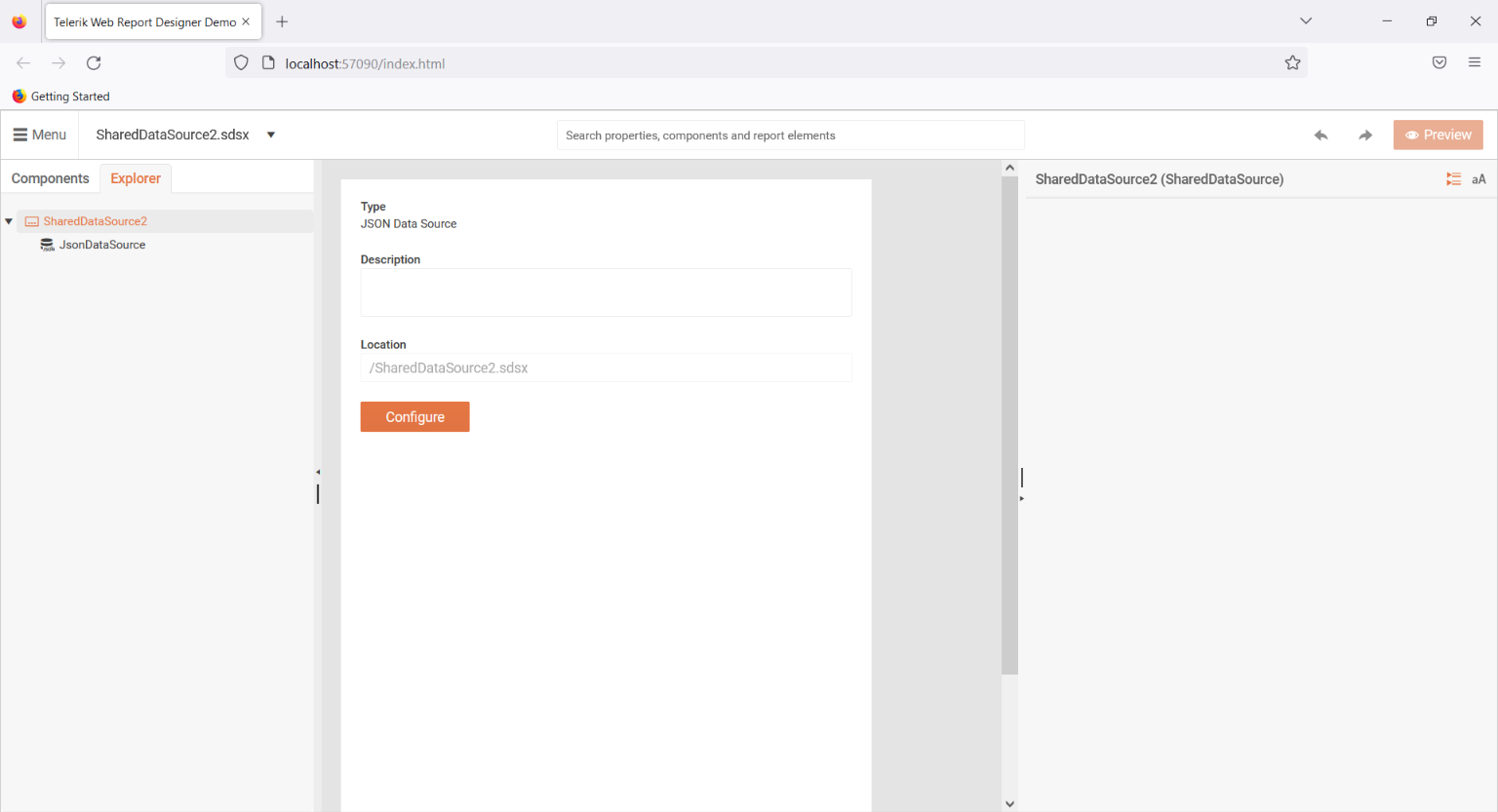Screen dimensions: 1498x812
Task: Open the hamburger Menu in the report designer
Action: tap(39, 135)
